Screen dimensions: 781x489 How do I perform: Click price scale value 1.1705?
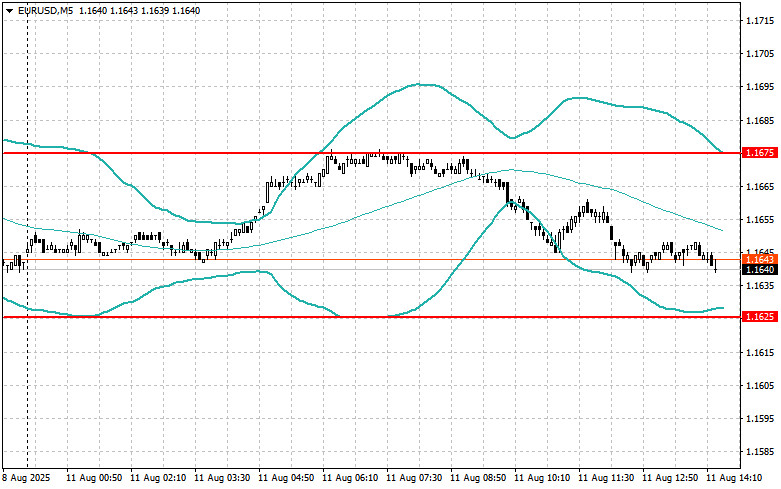(x=760, y=54)
